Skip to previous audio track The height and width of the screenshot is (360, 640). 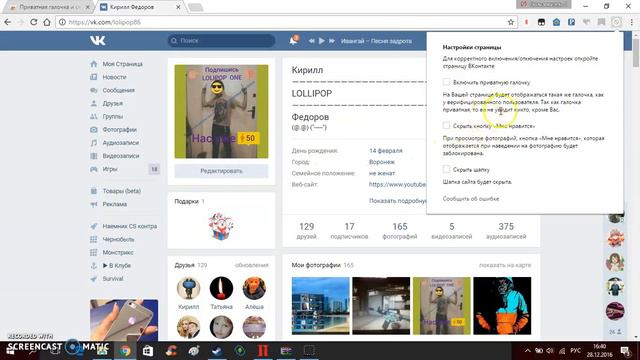pyautogui.click(x=311, y=41)
